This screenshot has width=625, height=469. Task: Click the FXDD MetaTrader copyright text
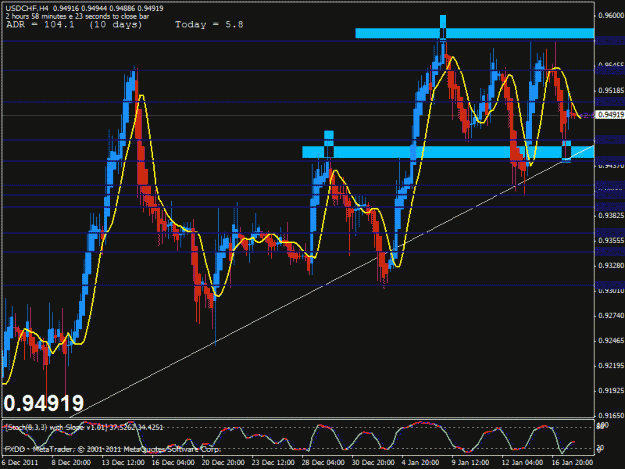point(112,449)
